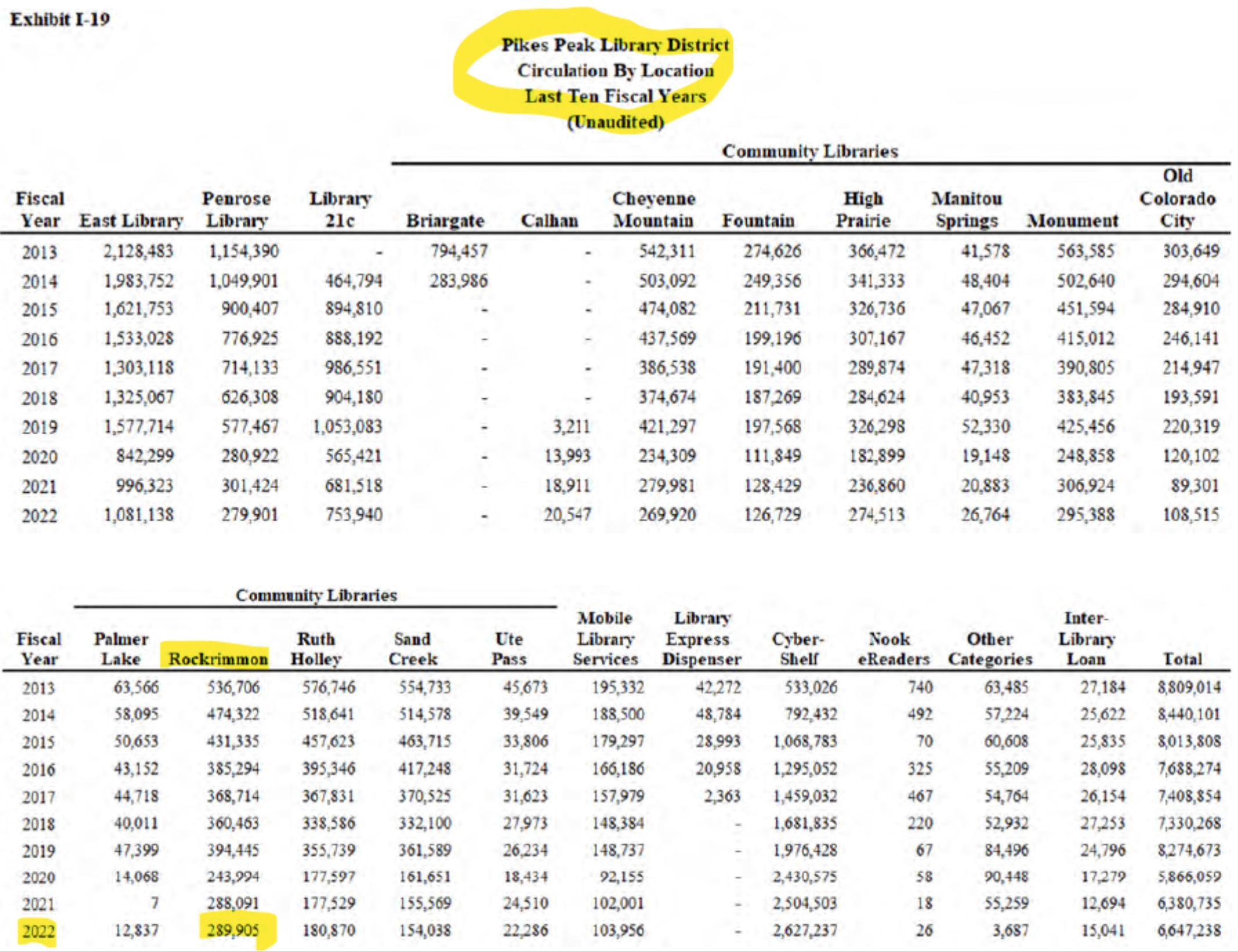Screen dimensions: 1238x952
Task: Select the 'Pikes Peak Library District' title
Action: [x=615, y=45]
